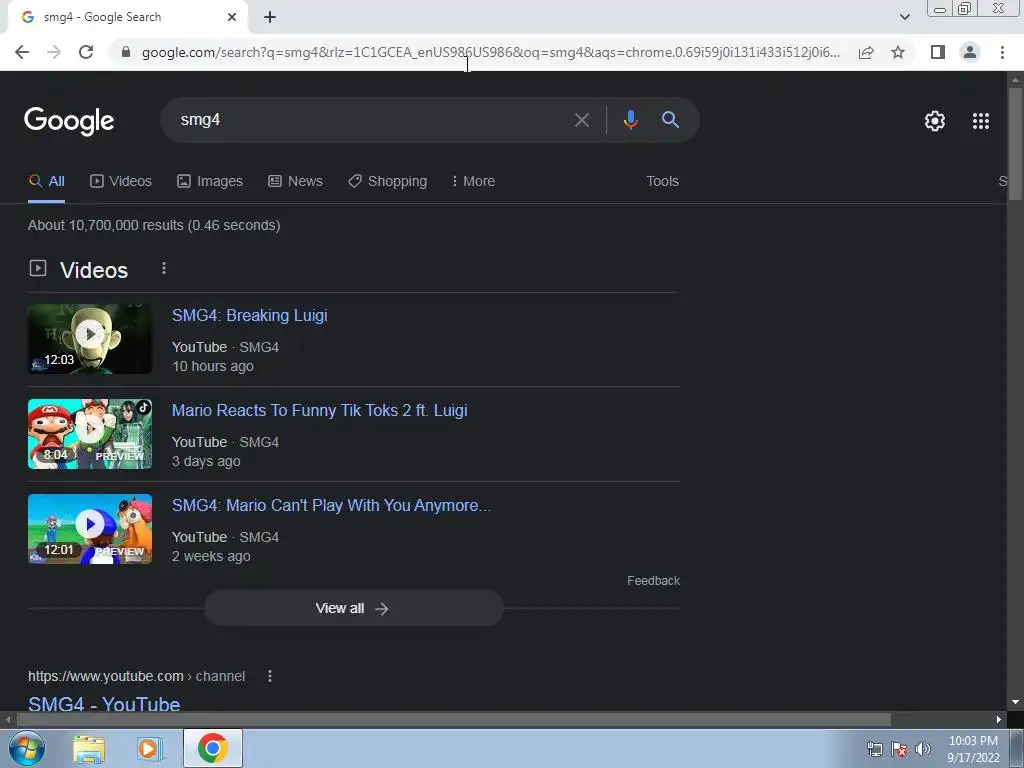Reload the page with the refresh icon
Screen dimensions: 1024x768
click(86, 52)
